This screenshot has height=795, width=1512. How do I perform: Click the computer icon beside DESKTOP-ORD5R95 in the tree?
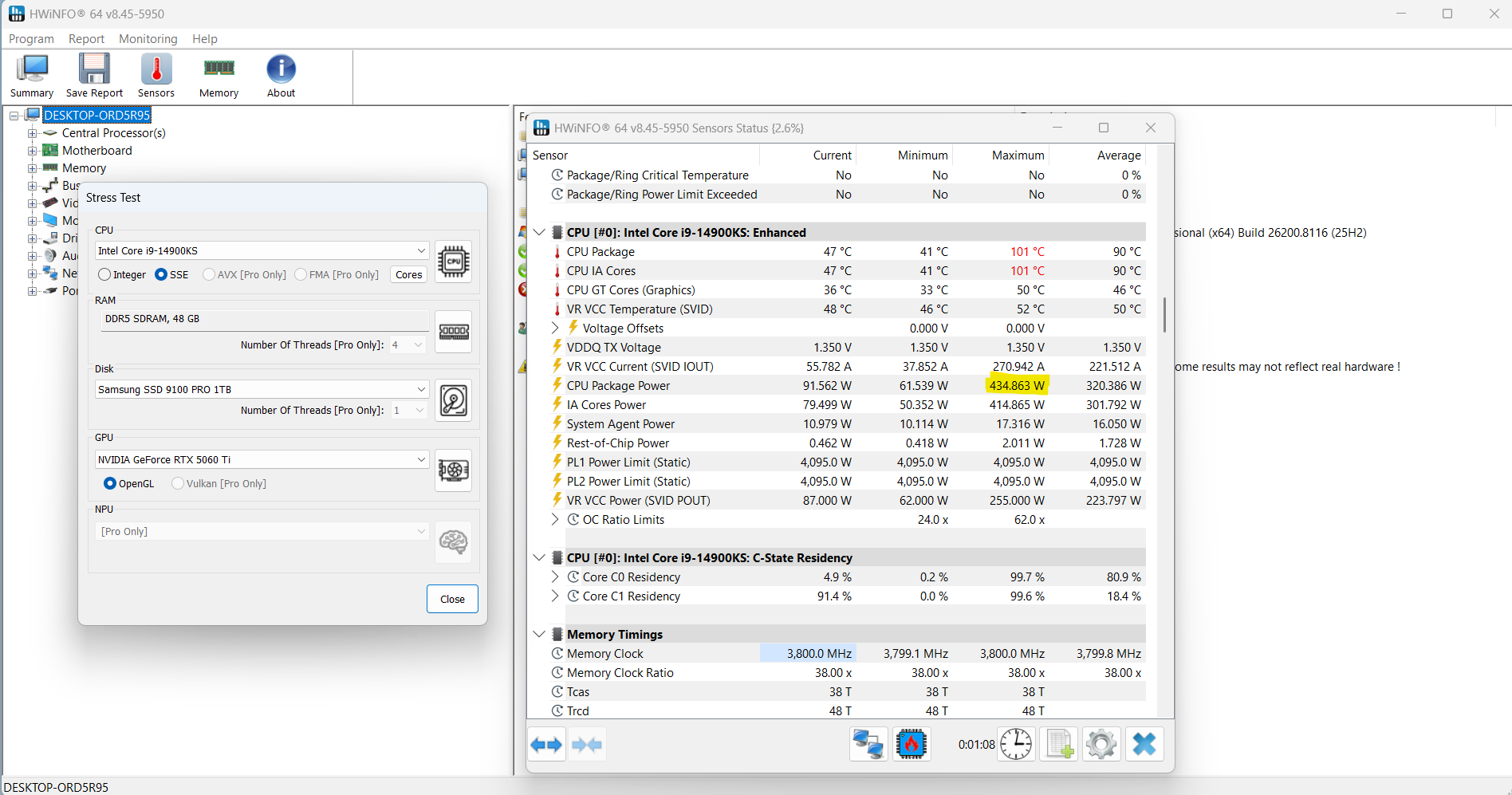pyautogui.click(x=33, y=115)
